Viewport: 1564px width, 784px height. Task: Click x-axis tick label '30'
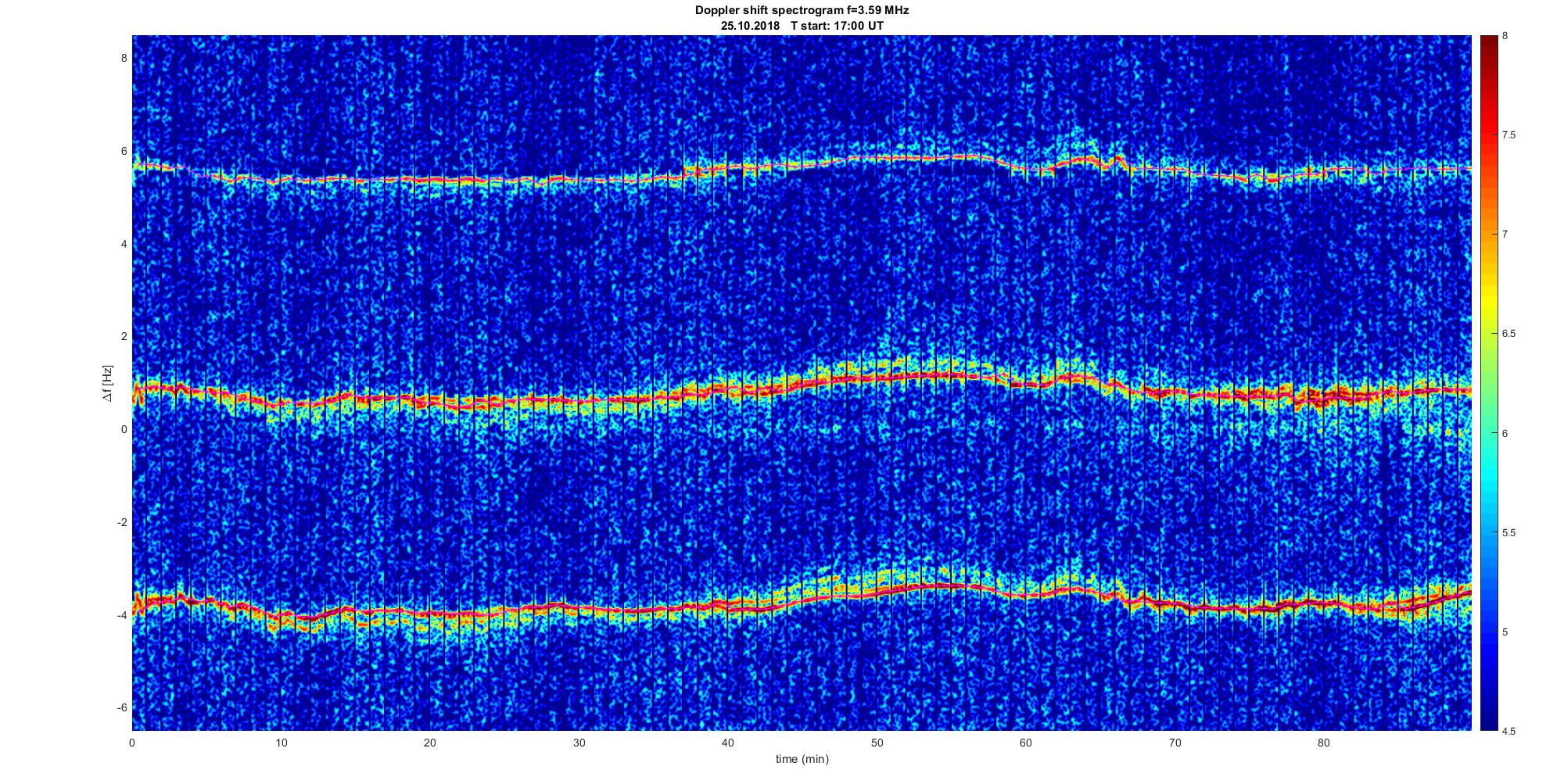point(579,743)
